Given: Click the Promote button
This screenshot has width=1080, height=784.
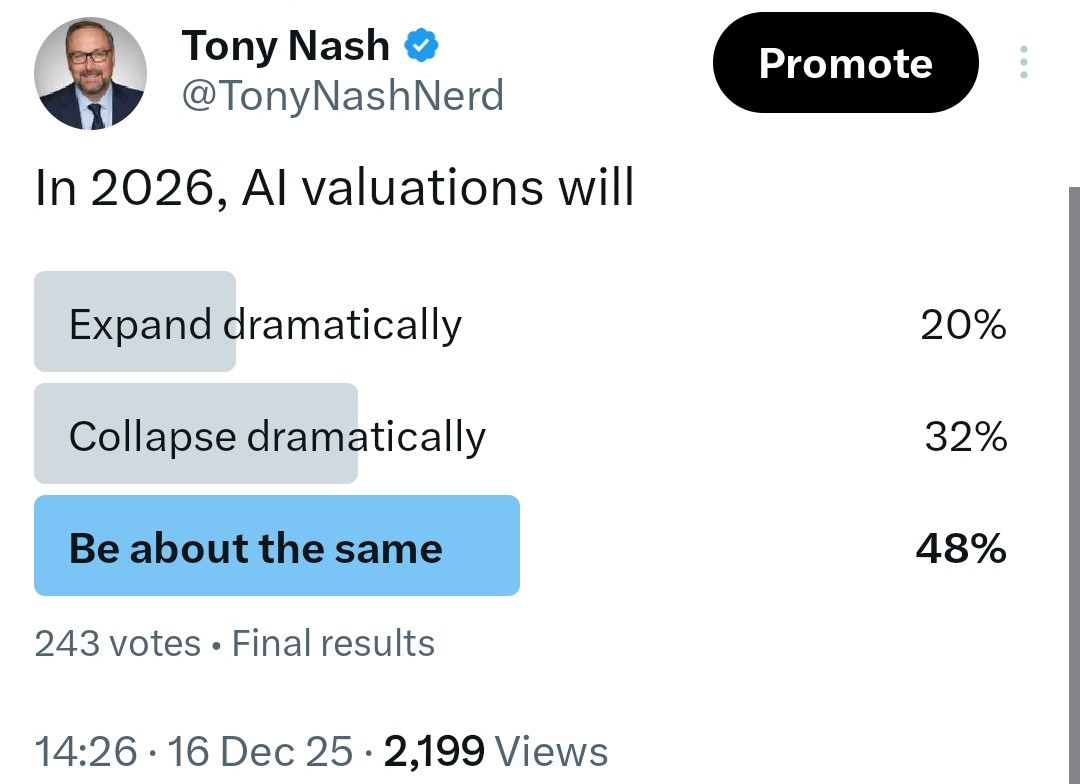Looking at the screenshot, I should click(845, 63).
